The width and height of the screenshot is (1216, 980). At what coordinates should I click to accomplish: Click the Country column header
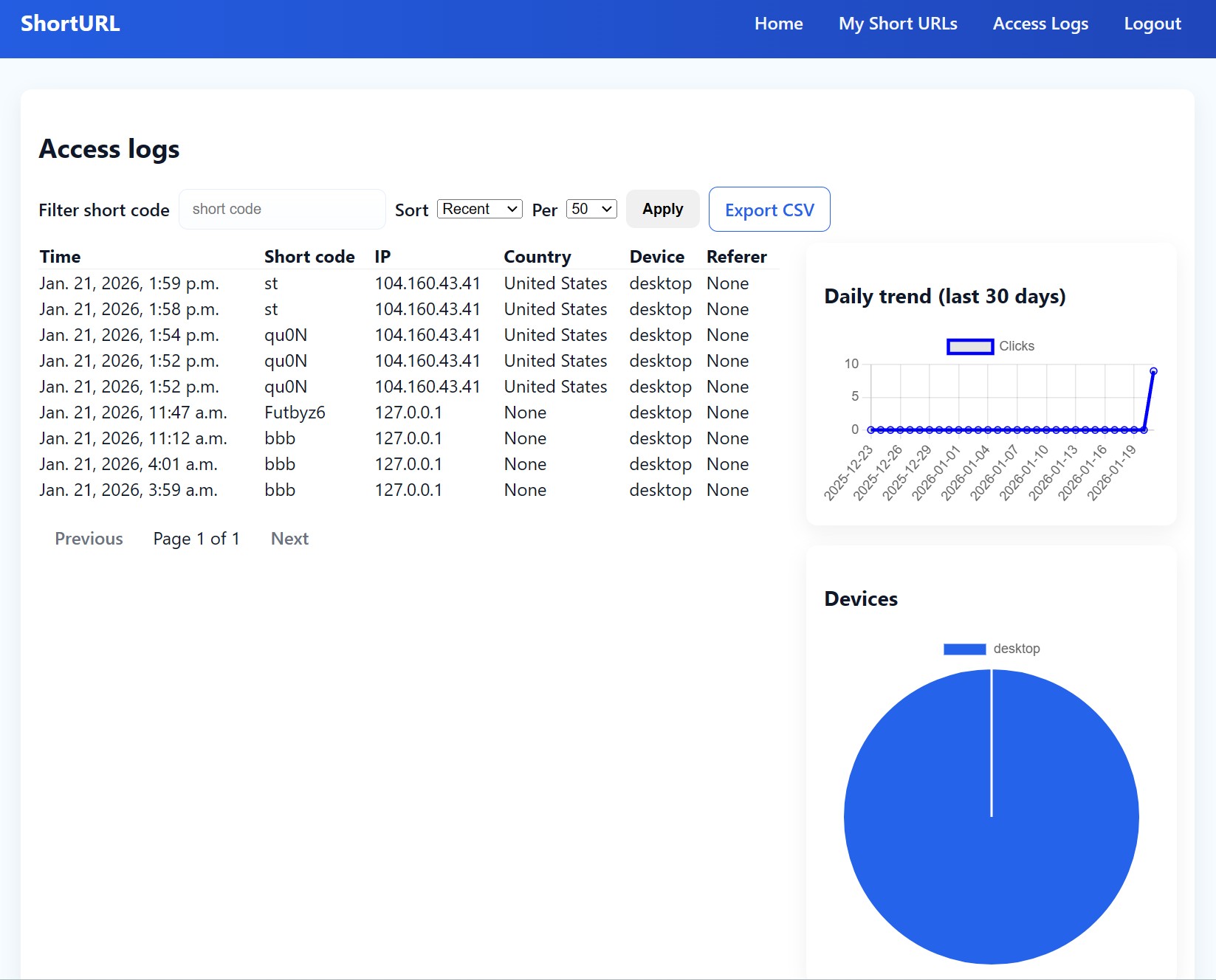(537, 257)
